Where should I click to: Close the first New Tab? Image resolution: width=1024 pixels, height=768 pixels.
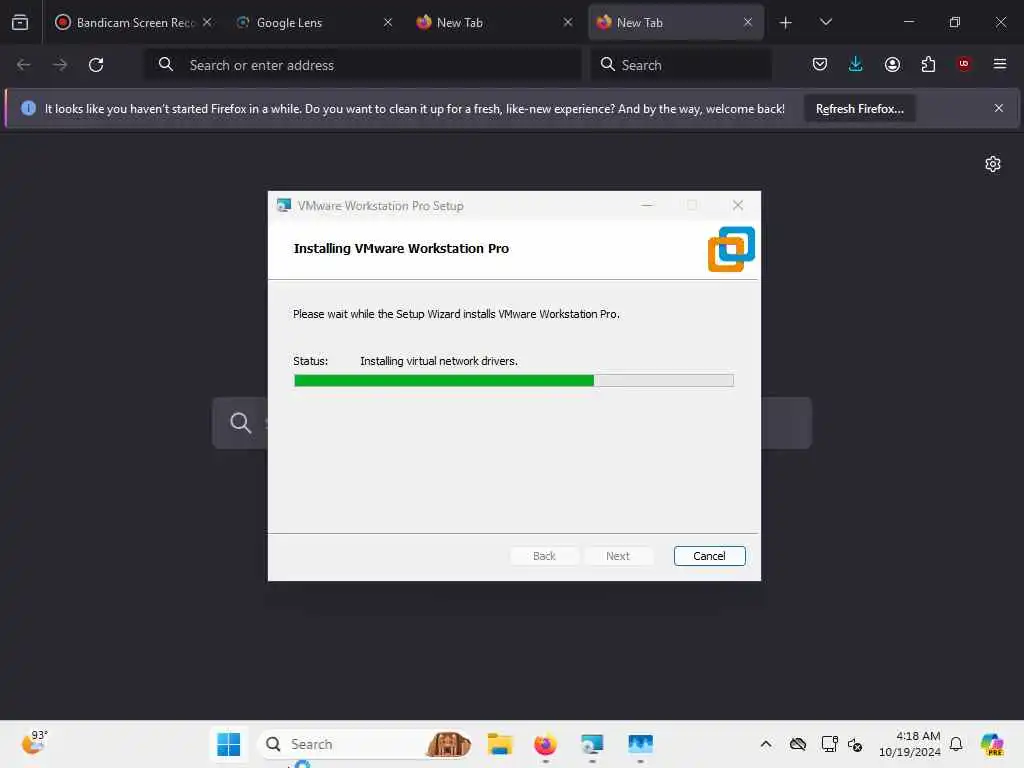[x=568, y=22]
